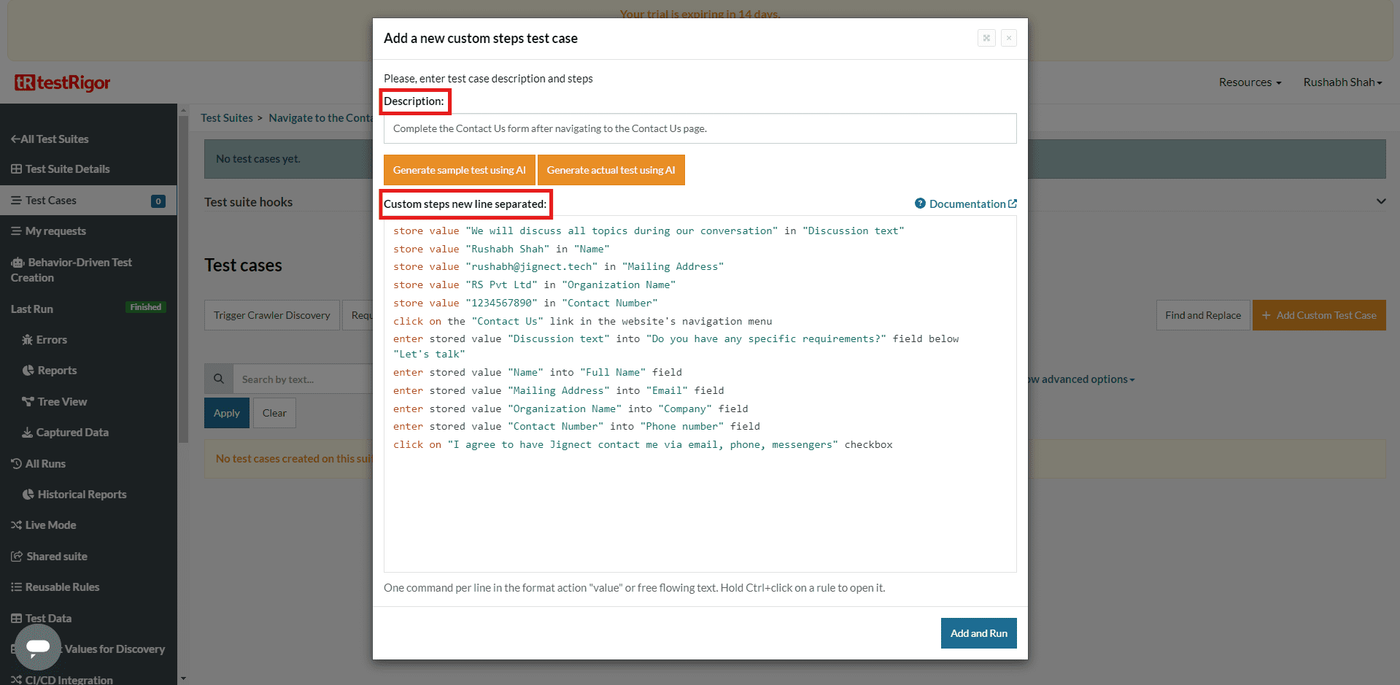1400x685 pixels.
Task: Click the Search by text field
Action: (303, 379)
